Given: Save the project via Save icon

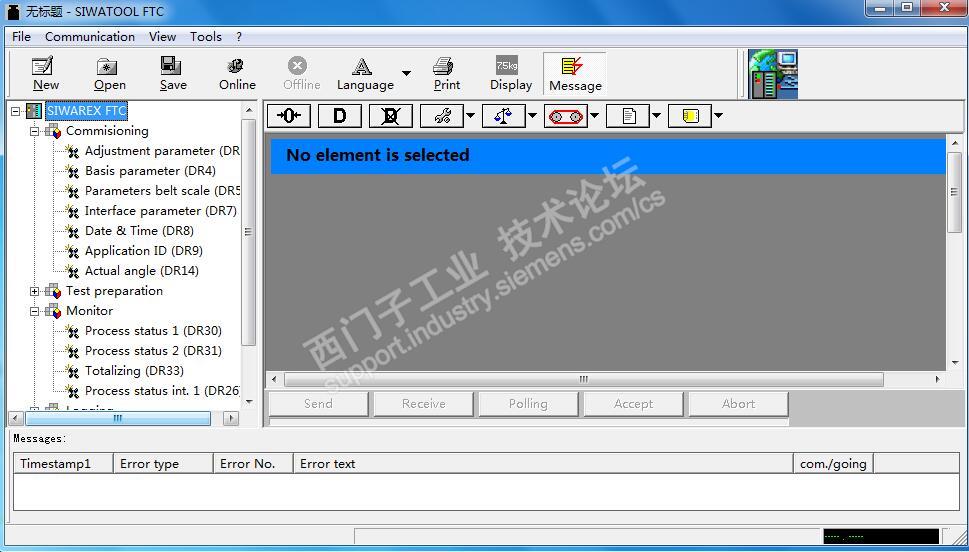Looking at the screenshot, I should coord(173,74).
